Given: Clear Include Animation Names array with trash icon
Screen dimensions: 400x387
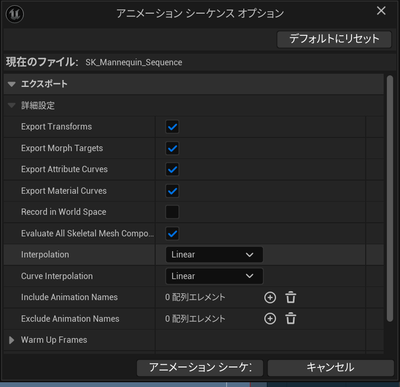Looking at the screenshot, I should point(291,297).
